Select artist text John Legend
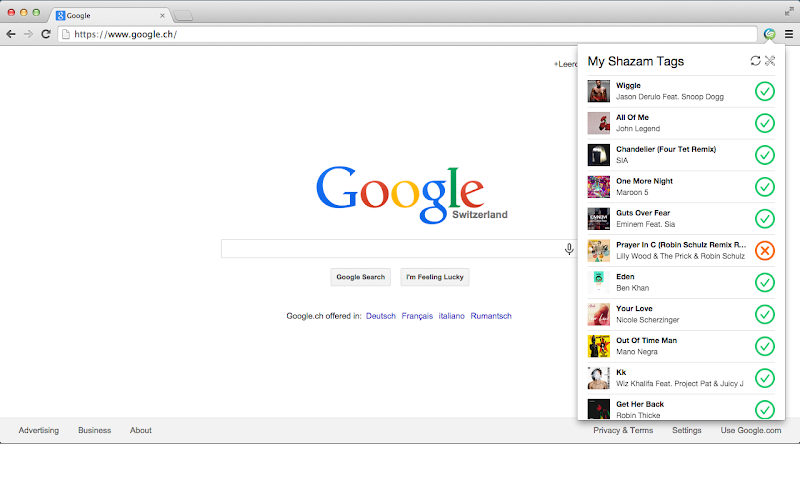 (x=638, y=129)
